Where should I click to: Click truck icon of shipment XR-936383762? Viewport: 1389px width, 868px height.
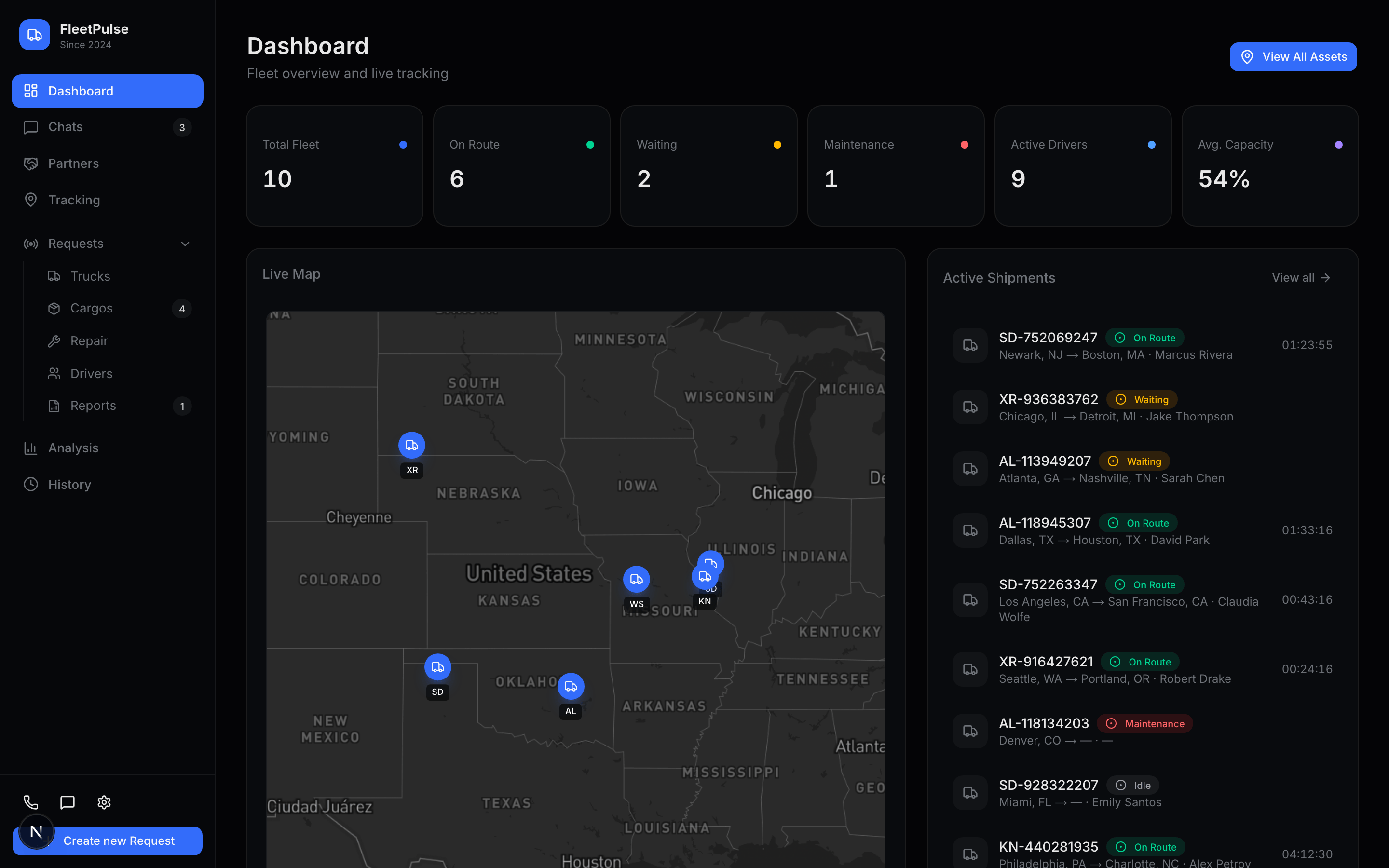[x=970, y=407]
